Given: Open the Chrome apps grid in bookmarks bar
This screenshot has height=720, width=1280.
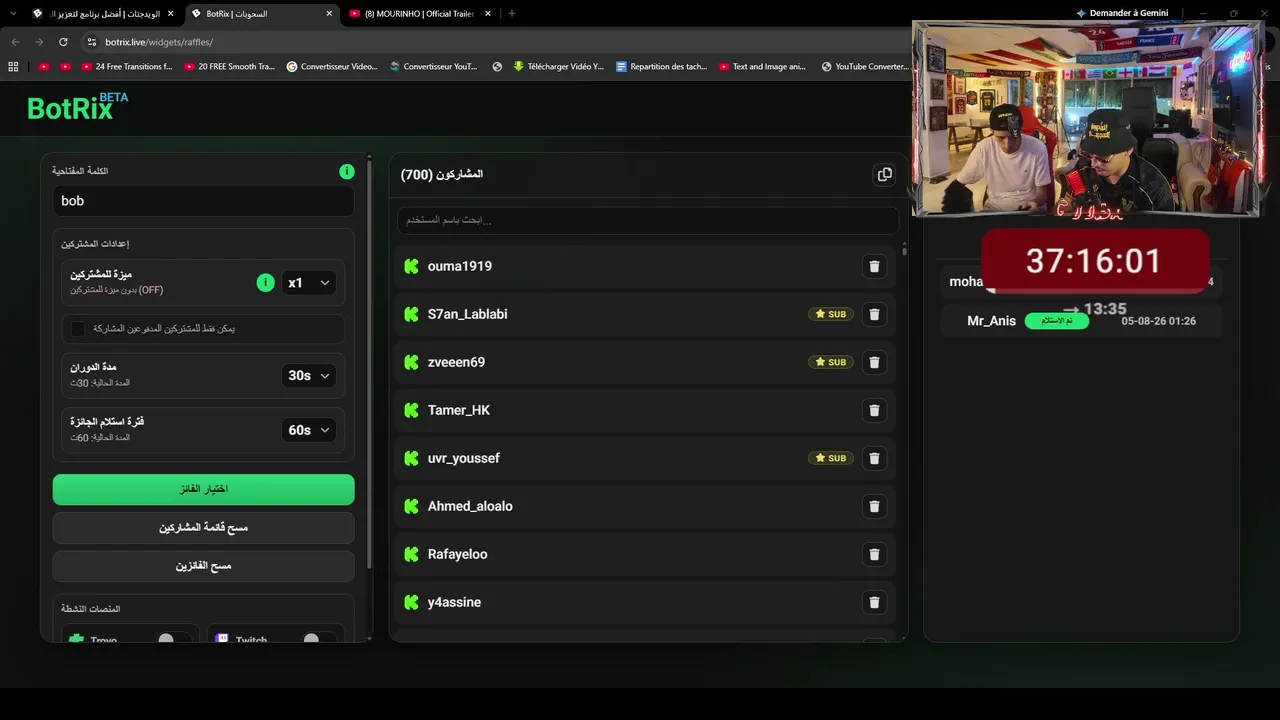Looking at the screenshot, I should point(13,67).
